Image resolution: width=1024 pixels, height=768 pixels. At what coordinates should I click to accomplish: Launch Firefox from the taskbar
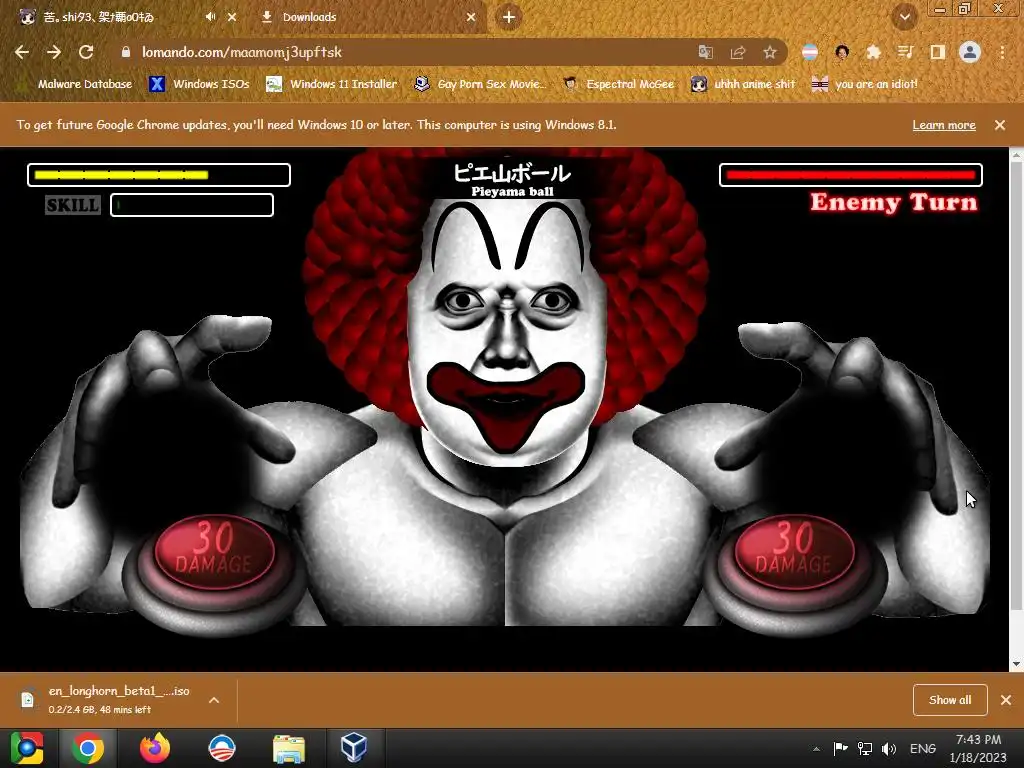(155, 748)
